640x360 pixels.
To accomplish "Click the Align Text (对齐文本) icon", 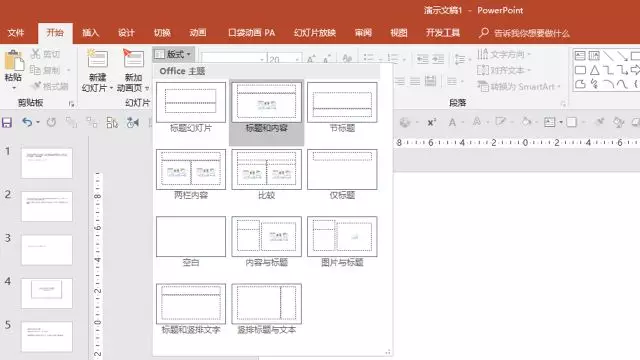I will 482,70.
